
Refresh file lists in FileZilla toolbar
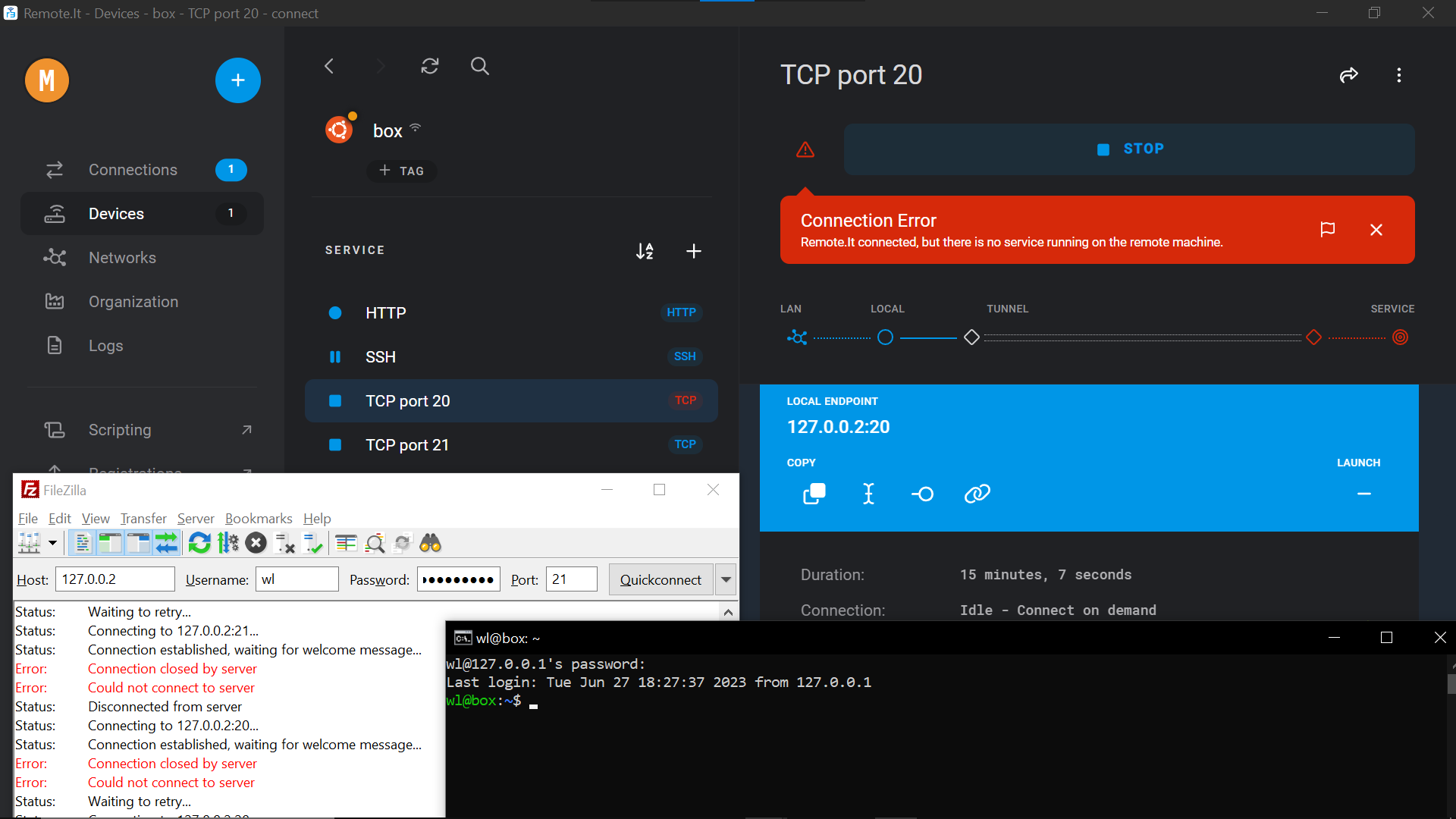pos(200,543)
